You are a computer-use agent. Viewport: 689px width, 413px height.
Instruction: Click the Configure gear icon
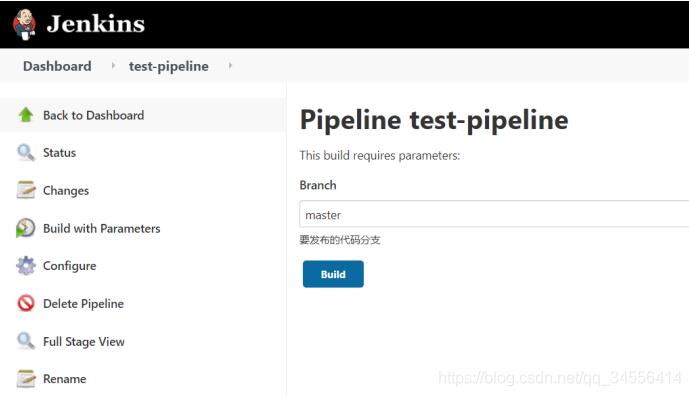click(26, 266)
